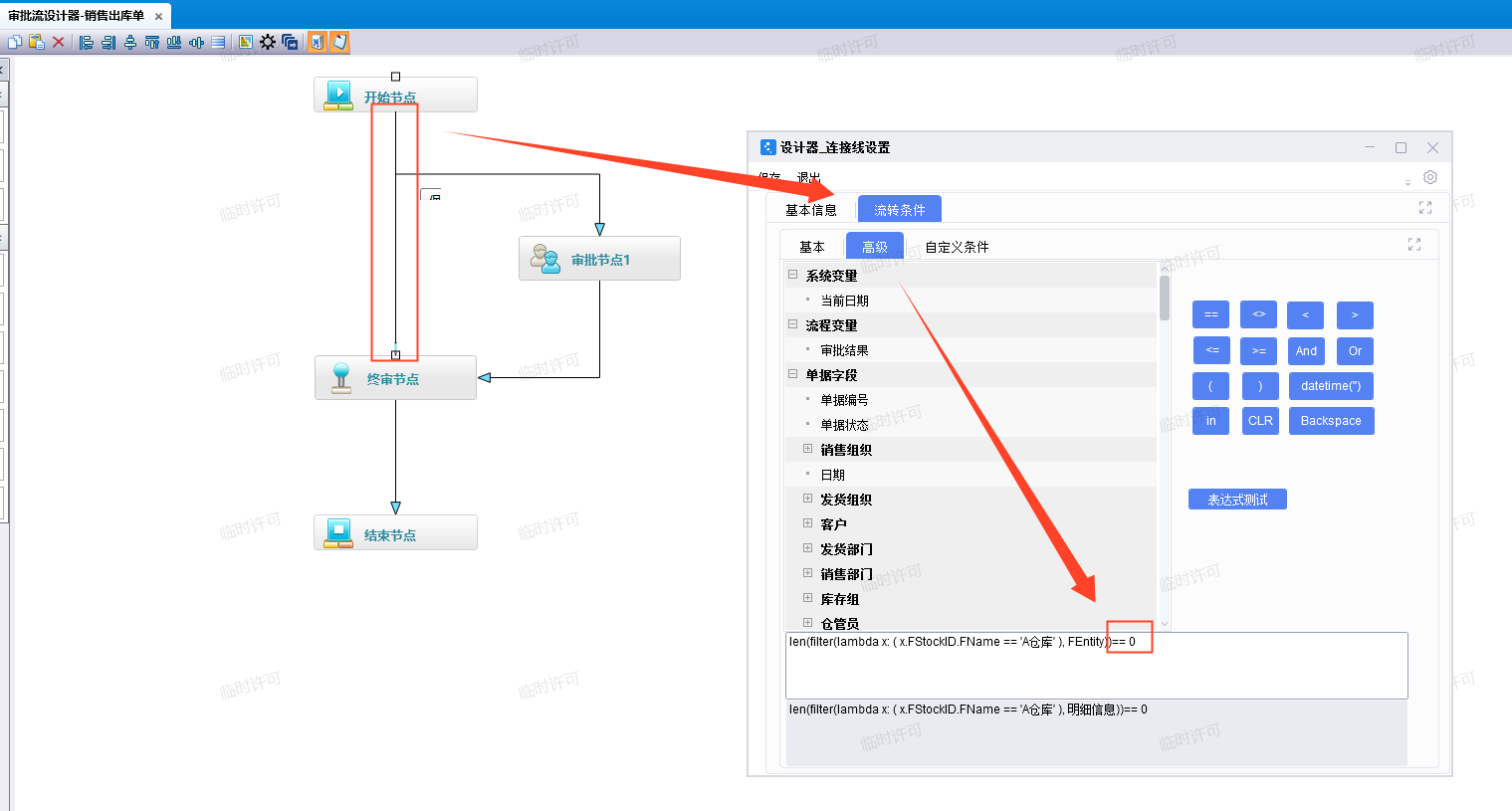Switch to the 流转条件 tab
The height and width of the screenshot is (811, 1512).
coord(900,210)
